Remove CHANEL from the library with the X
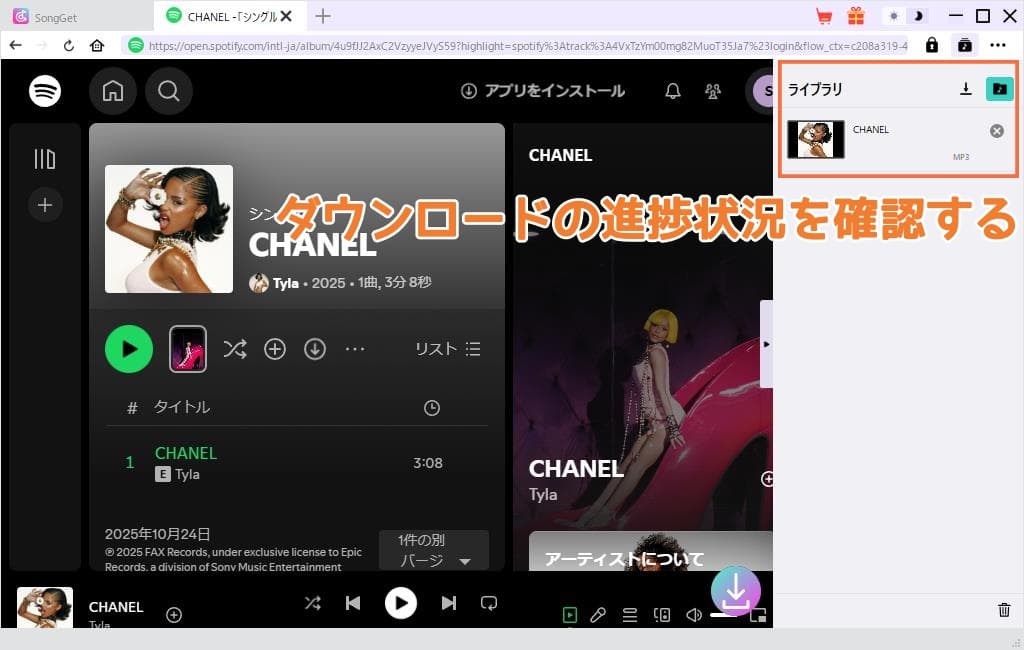Image resolution: width=1024 pixels, height=650 pixels. (996, 130)
